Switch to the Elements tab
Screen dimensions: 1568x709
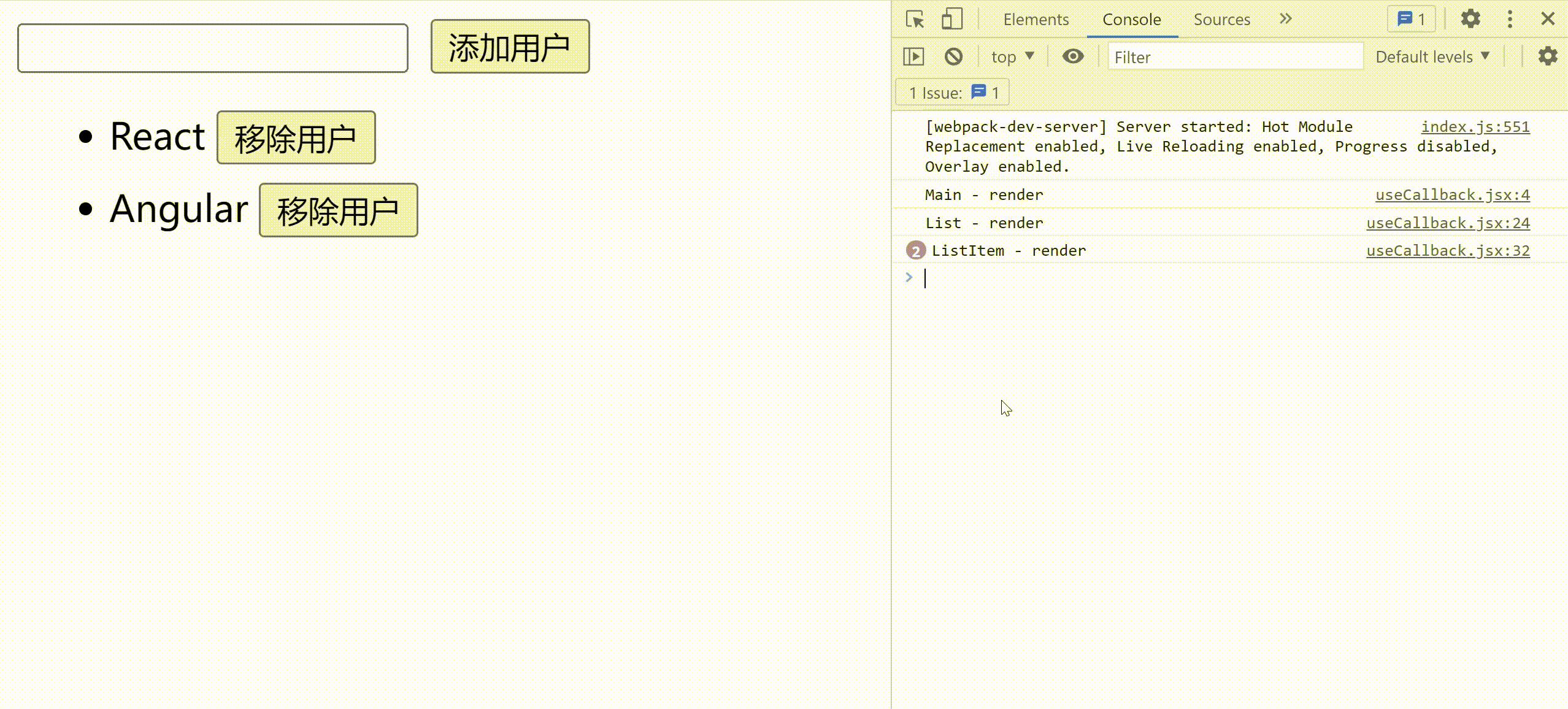[1036, 20]
